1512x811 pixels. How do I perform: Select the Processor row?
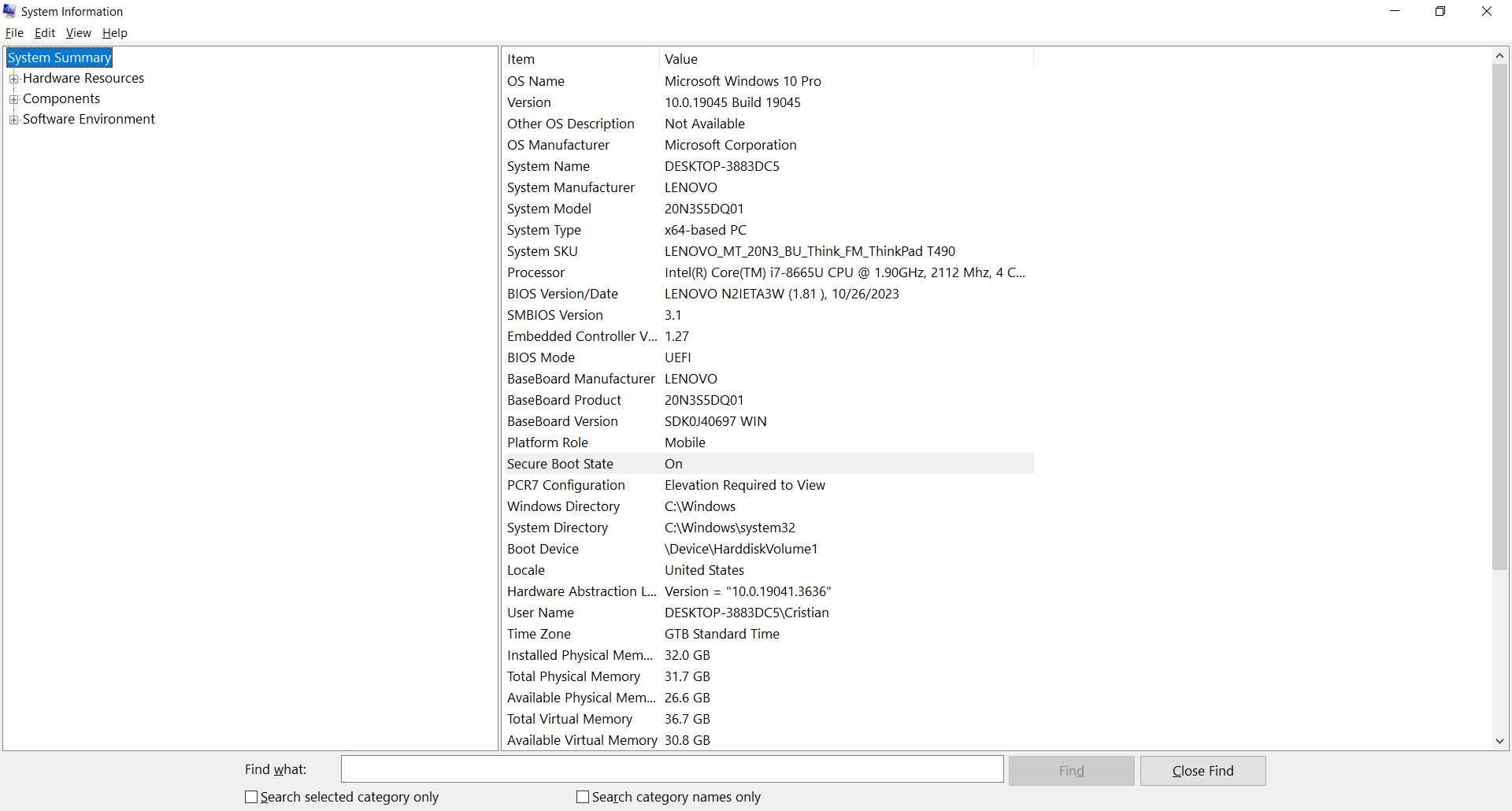click(768, 272)
